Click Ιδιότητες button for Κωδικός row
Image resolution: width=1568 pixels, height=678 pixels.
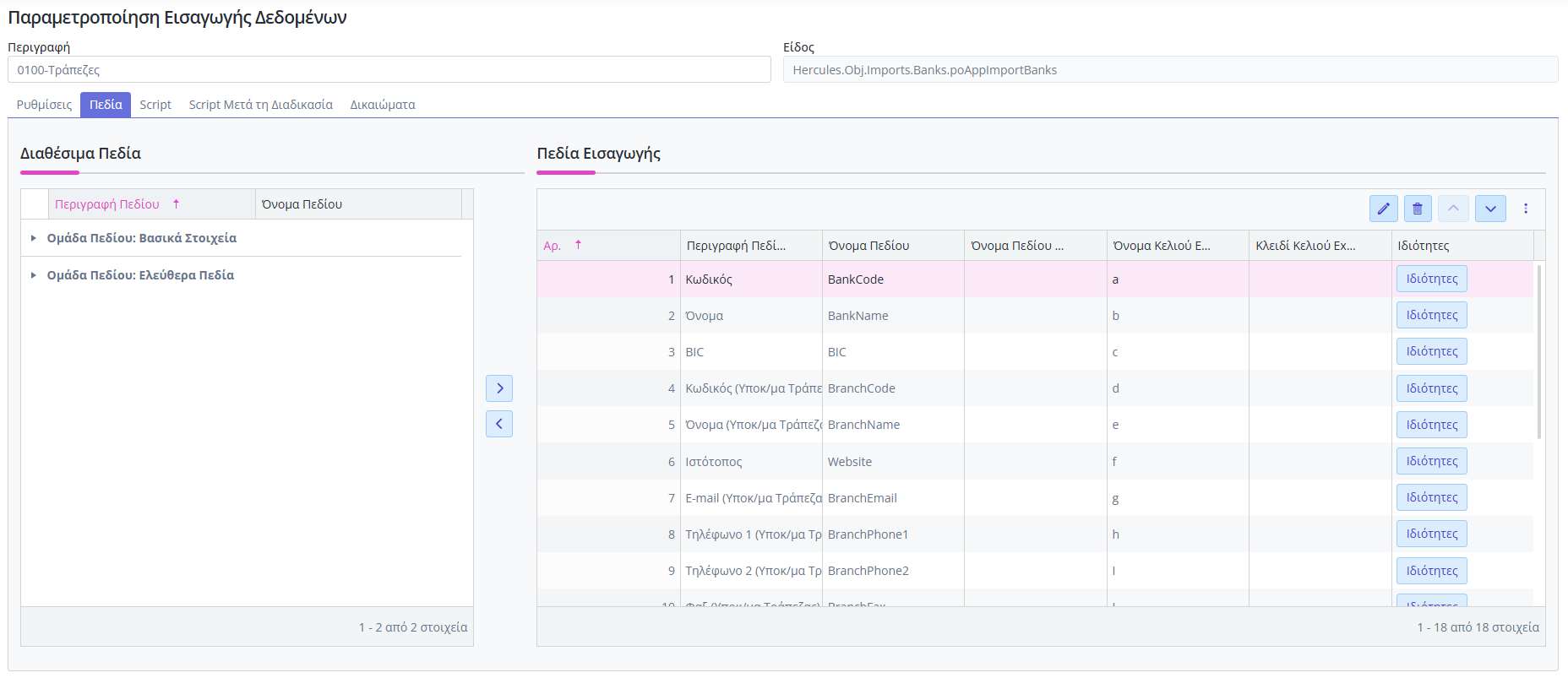click(x=1432, y=279)
